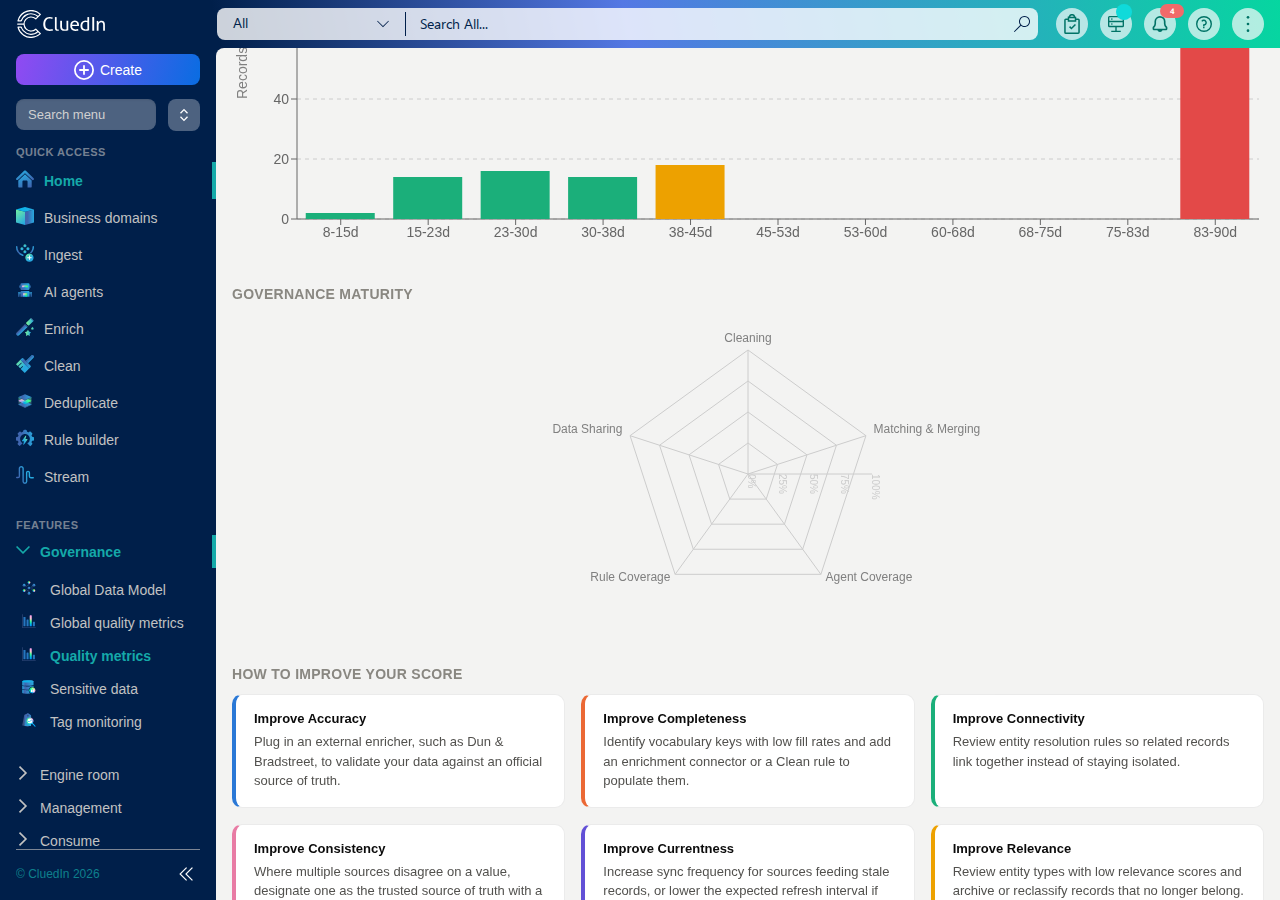
Task: Click the plus icon in Create
Action: (84, 70)
